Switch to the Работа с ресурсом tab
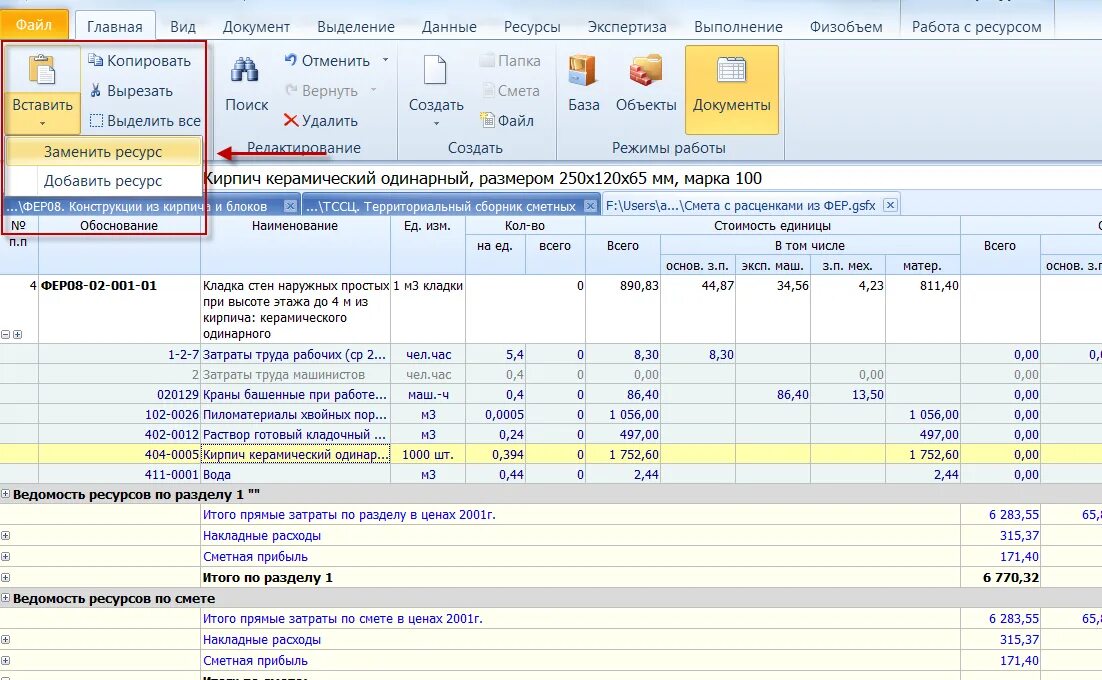This screenshot has height=680, width=1102. 976,27
